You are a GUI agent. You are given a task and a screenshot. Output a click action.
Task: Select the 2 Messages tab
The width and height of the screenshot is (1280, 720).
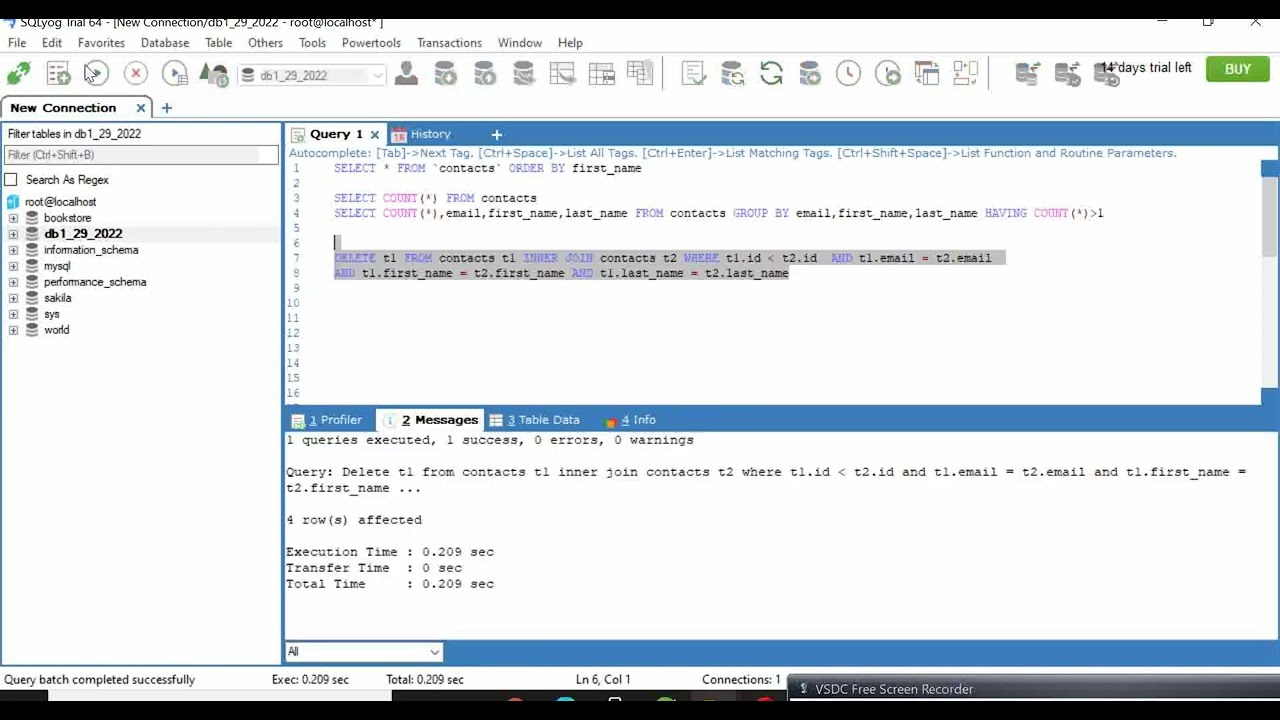432,420
